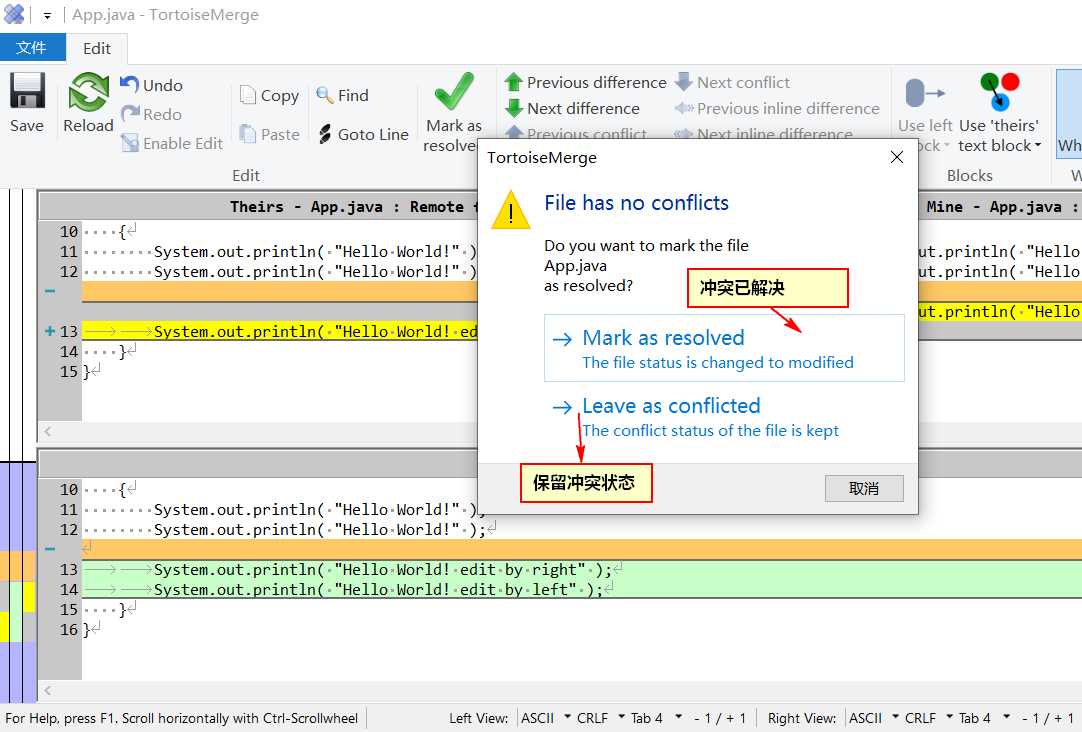
Task: Go to Previous conflict
Action: tap(576, 132)
